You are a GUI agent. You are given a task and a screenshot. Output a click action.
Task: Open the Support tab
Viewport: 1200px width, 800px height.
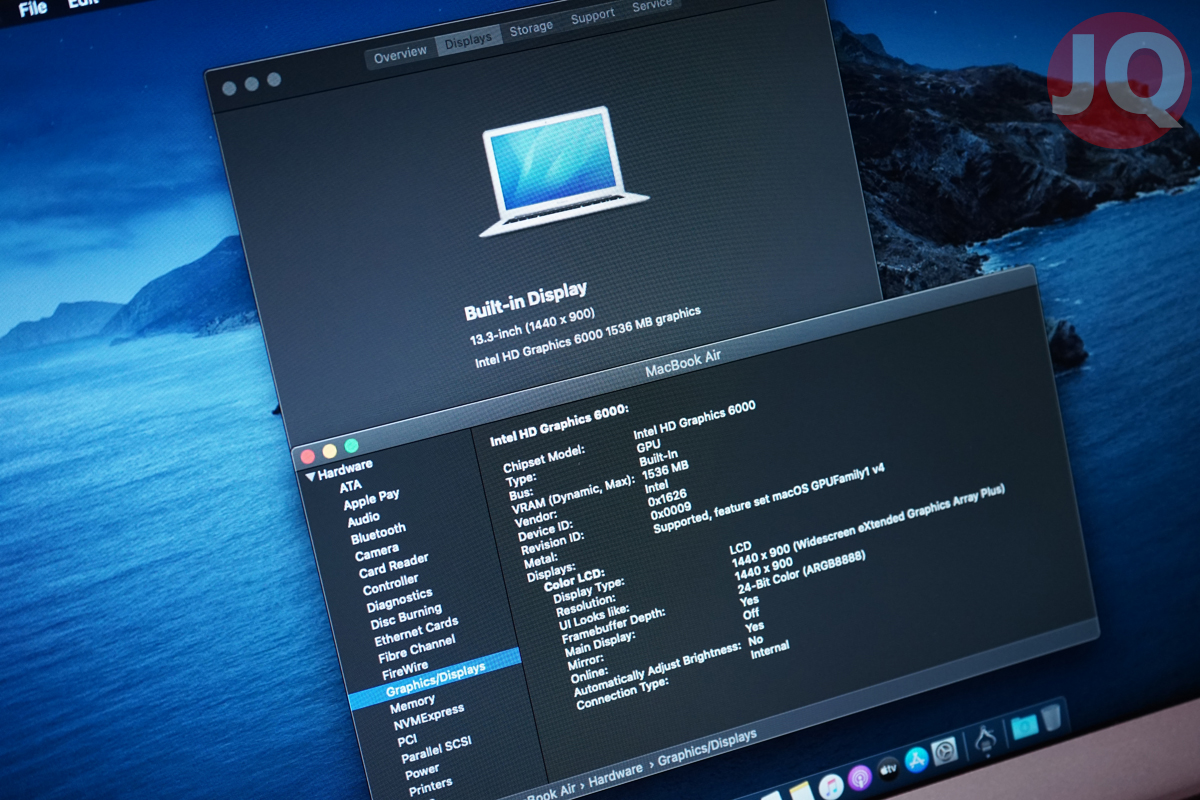pos(593,17)
